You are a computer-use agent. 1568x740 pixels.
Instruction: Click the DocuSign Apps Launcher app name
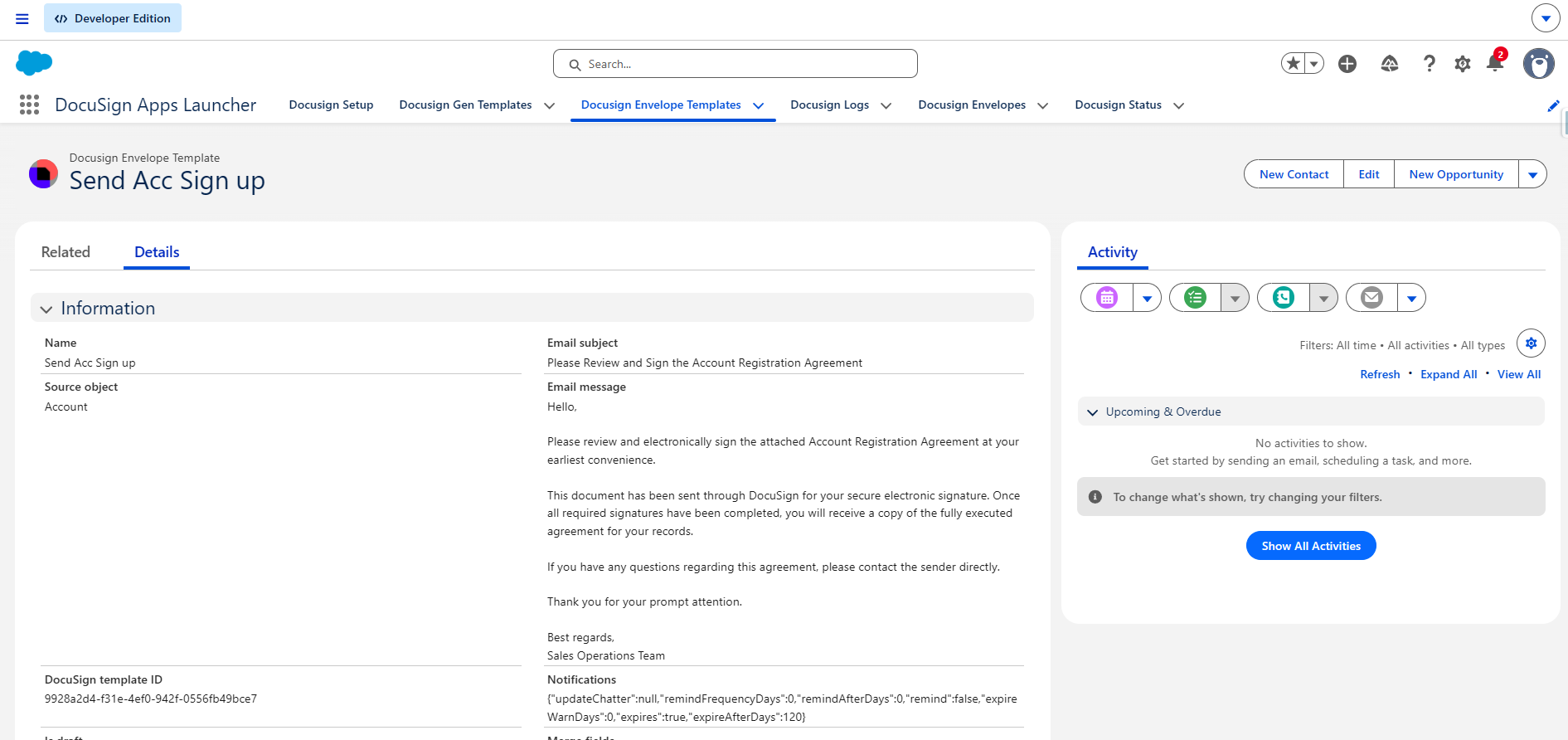pyautogui.click(x=156, y=105)
